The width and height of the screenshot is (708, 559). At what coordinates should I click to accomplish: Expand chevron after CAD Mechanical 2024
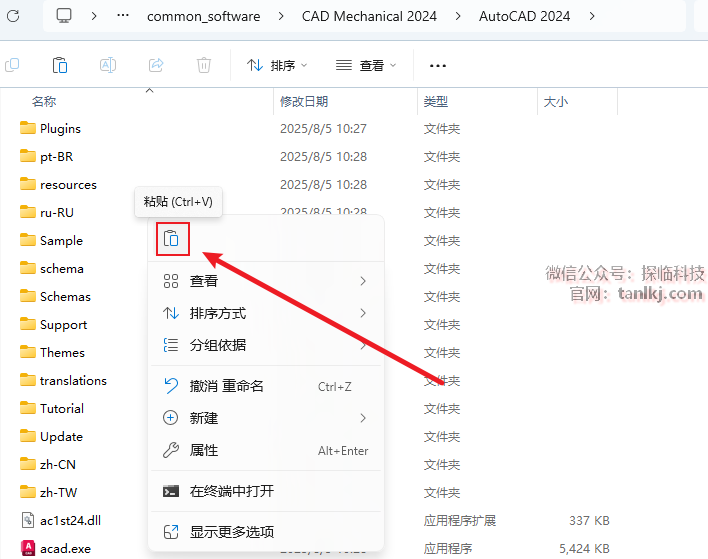458,16
